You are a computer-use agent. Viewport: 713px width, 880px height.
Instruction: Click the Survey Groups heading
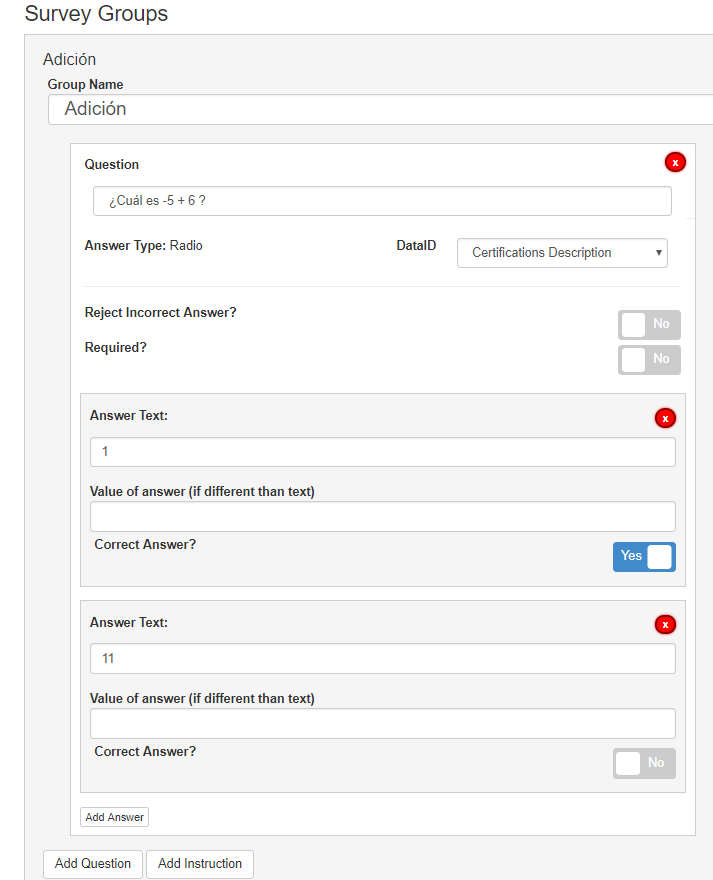96,14
